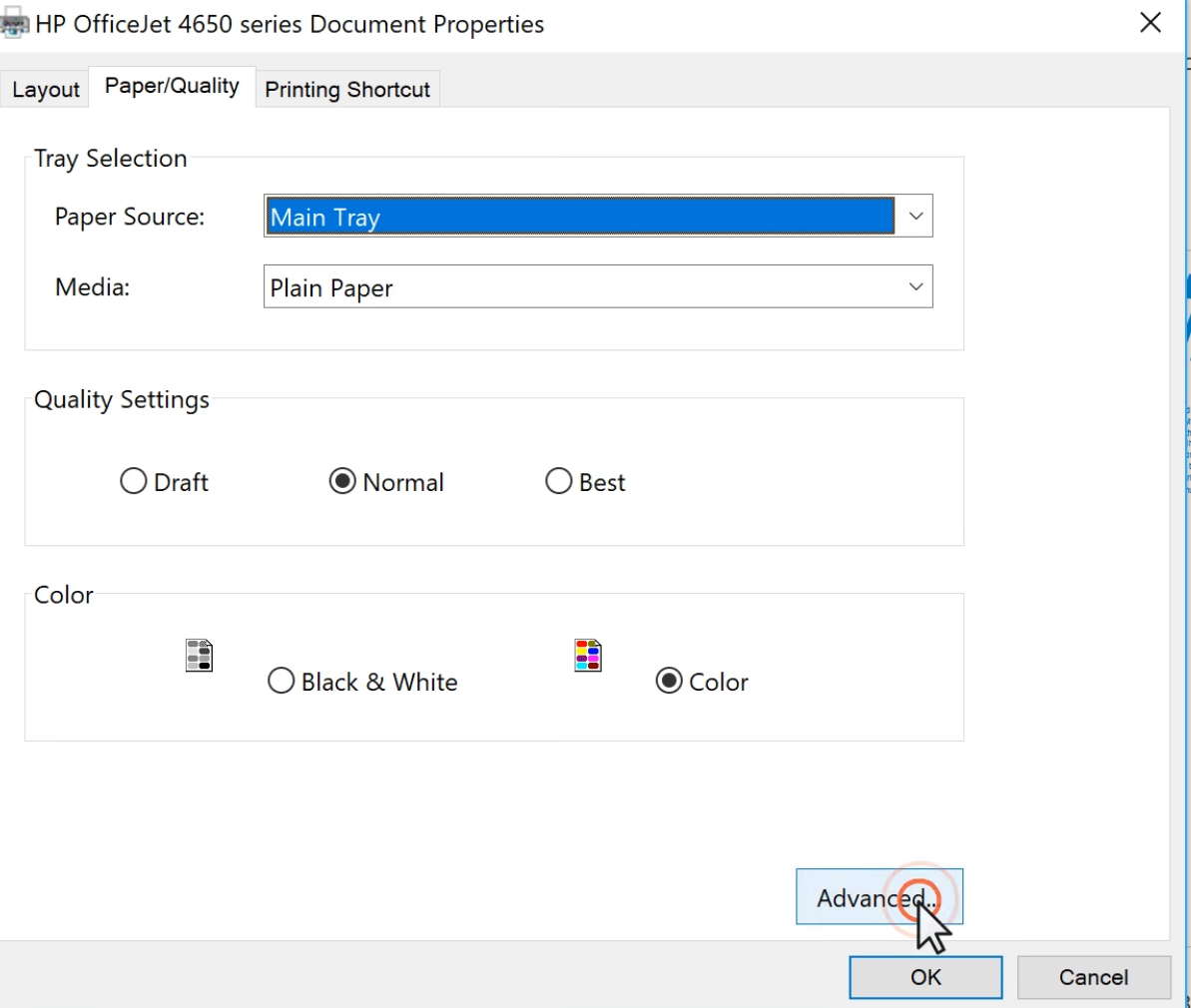Click the Media label
The height and width of the screenshot is (1008, 1191).
click(x=93, y=287)
